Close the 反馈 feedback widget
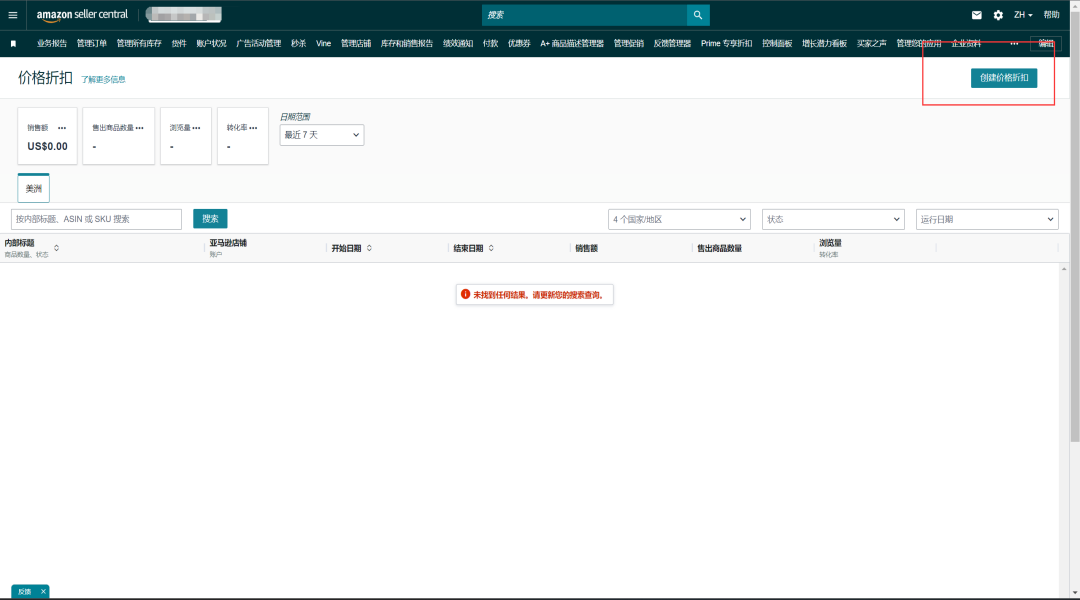The width and height of the screenshot is (1080, 600). (x=43, y=592)
